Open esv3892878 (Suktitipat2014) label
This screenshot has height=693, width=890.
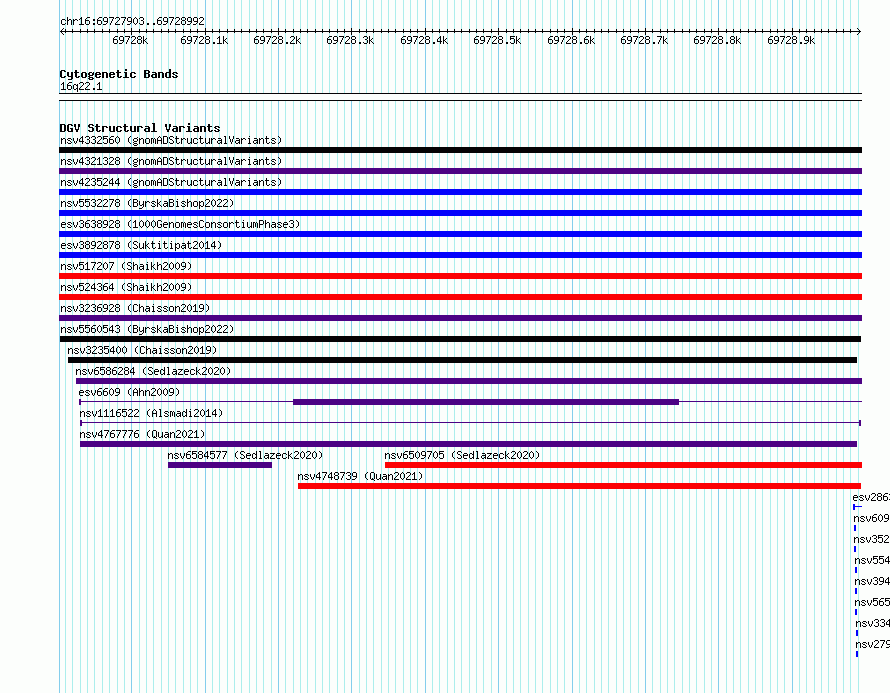point(141,245)
